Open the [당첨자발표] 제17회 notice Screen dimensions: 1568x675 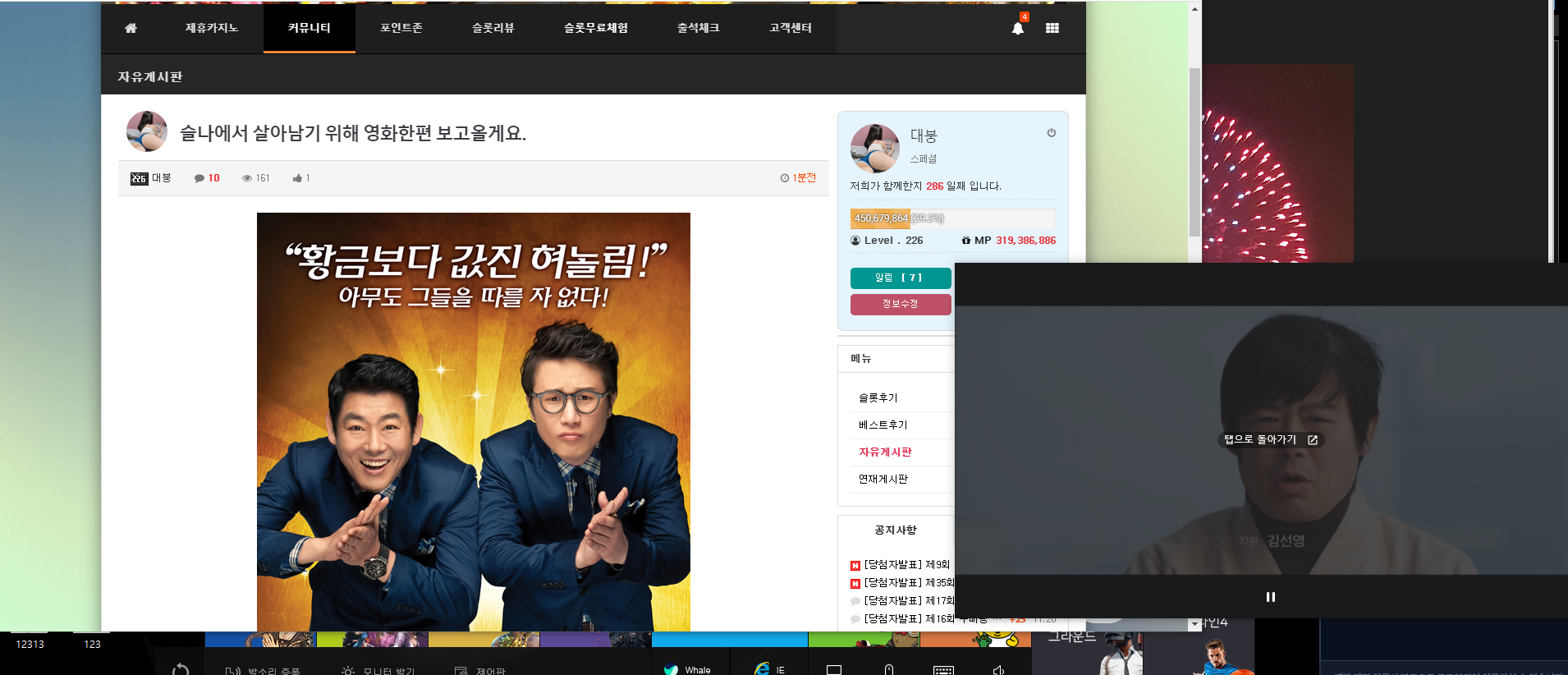pos(910,601)
